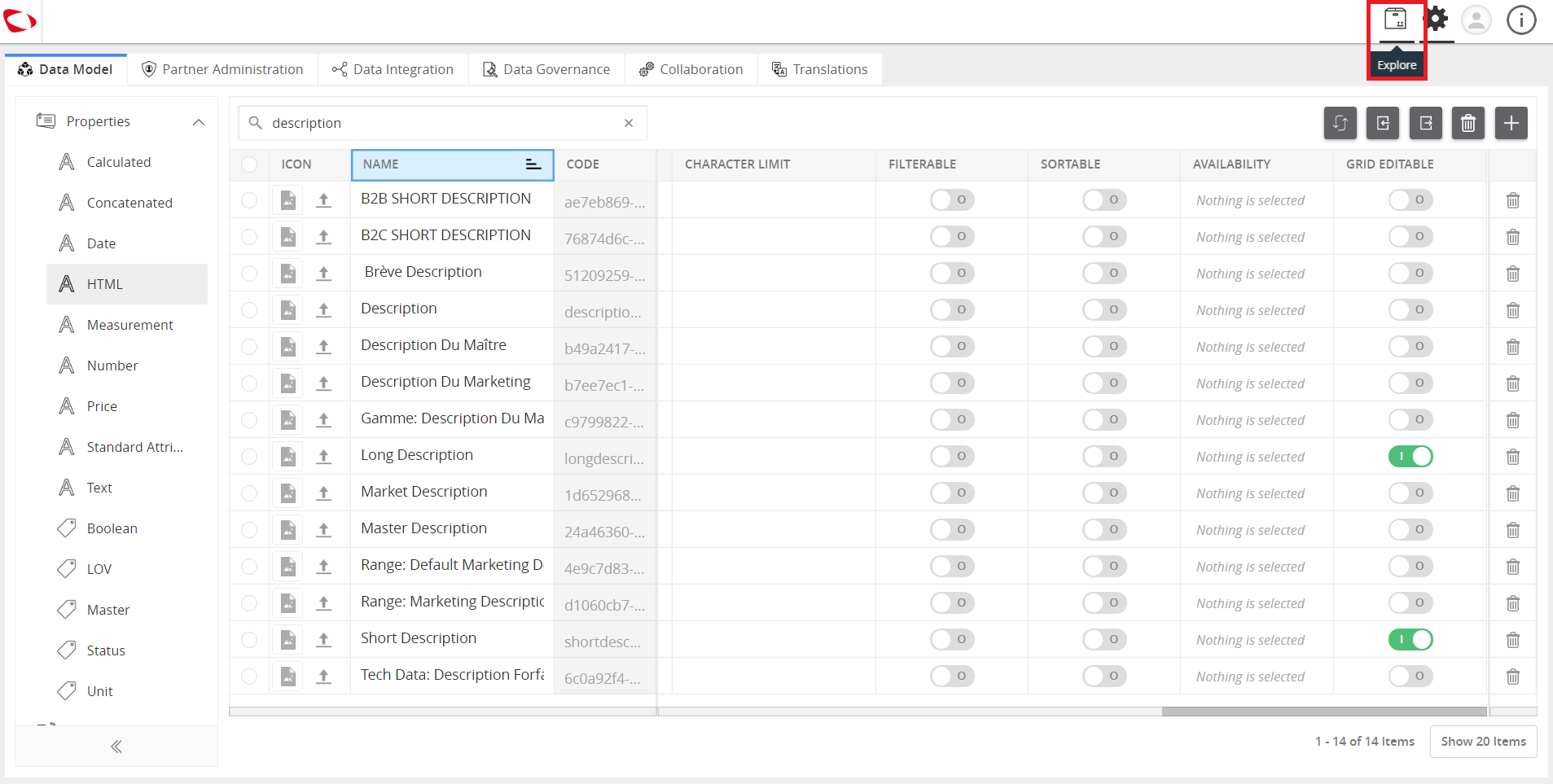Open the Explore icon in the header
This screenshot has height=784, width=1553.
[x=1396, y=19]
